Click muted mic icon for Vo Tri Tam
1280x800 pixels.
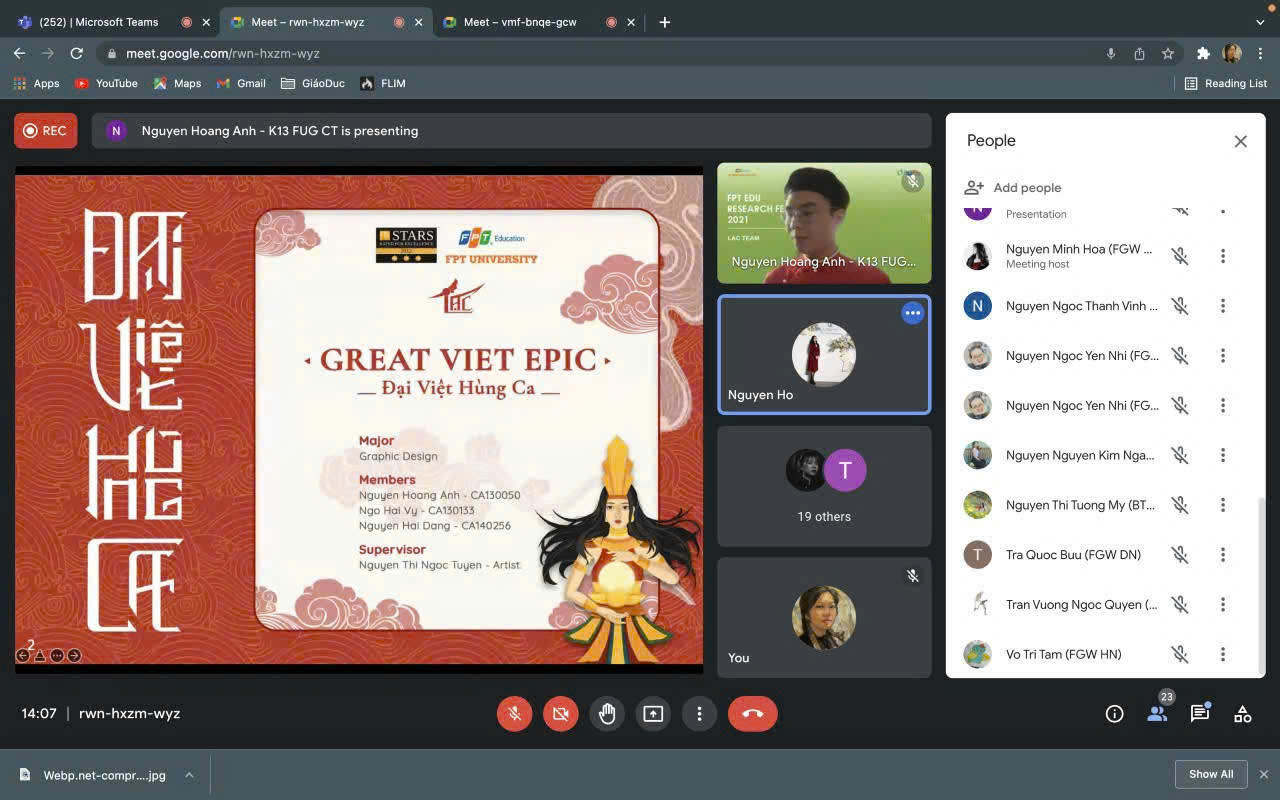[x=1180, y=654]
